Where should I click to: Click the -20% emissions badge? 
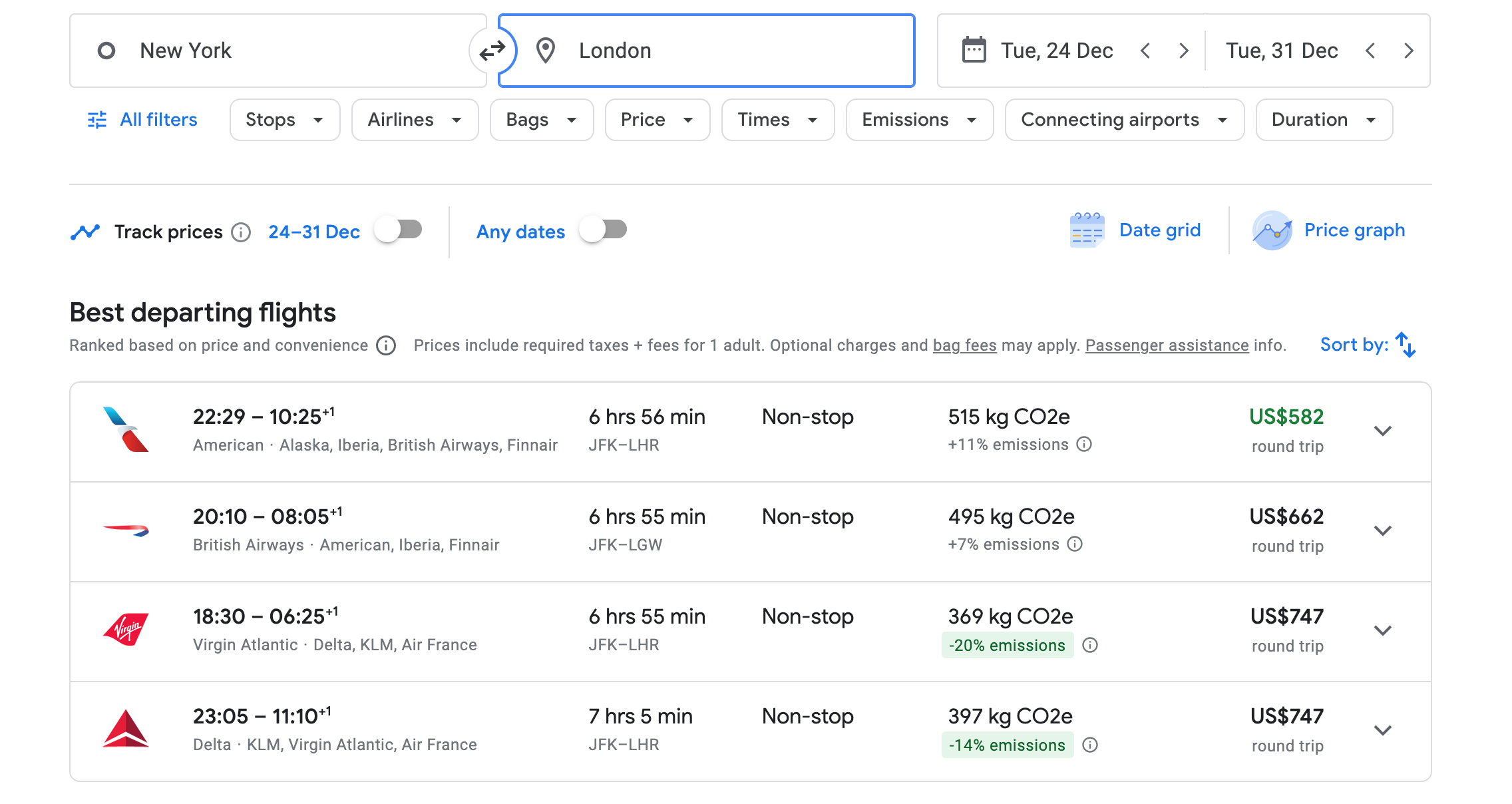pyautogui.click(x=1008, y=645)
